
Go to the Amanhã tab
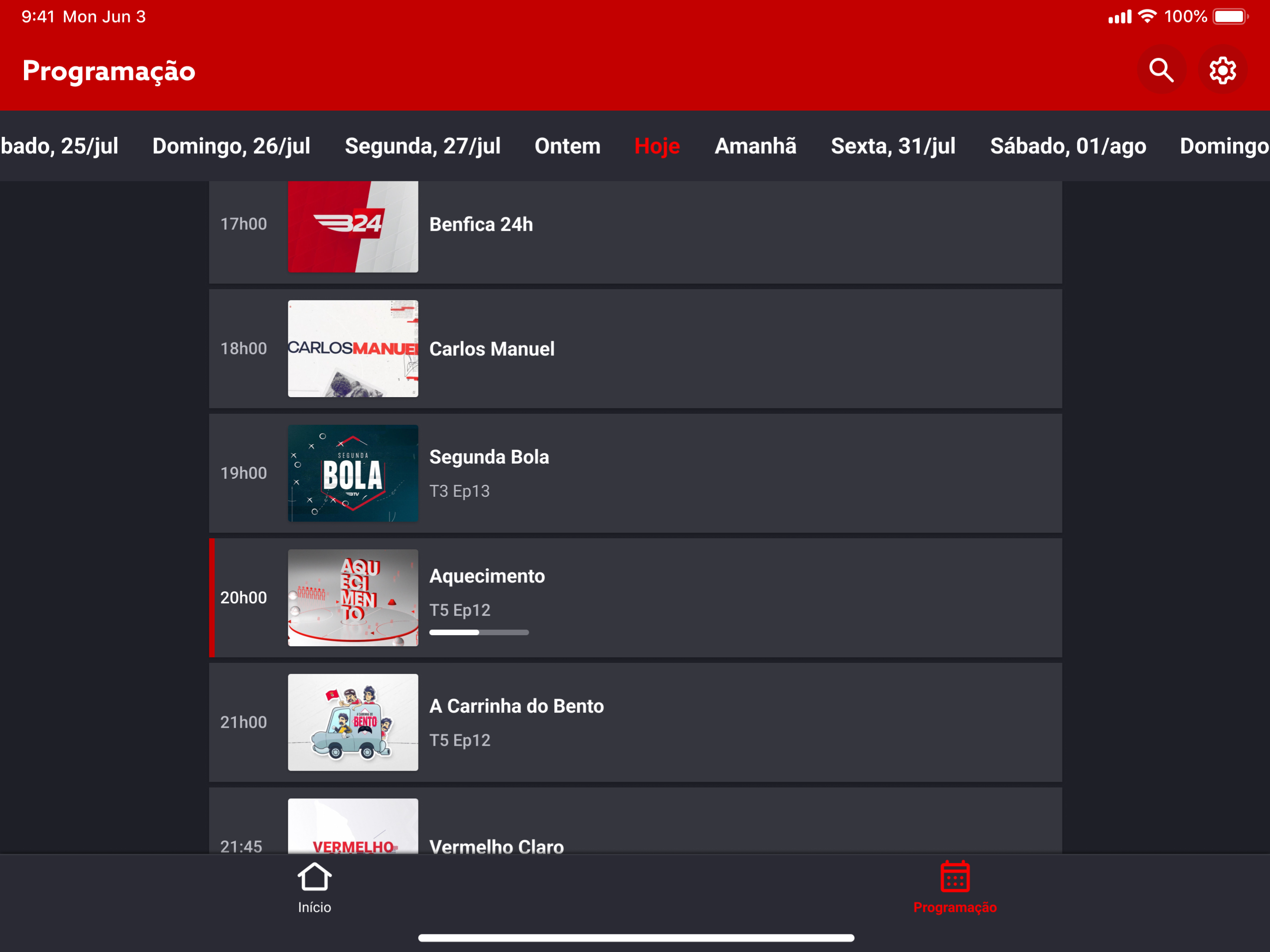[755, 146]
